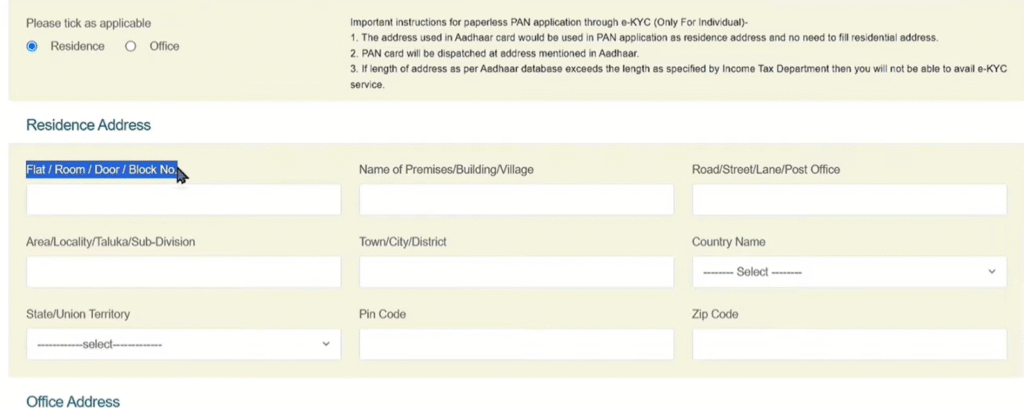Click the Residence Address section heading
Image resolution: width=1024 pixels, height=408 pixels.
[88, 125]
